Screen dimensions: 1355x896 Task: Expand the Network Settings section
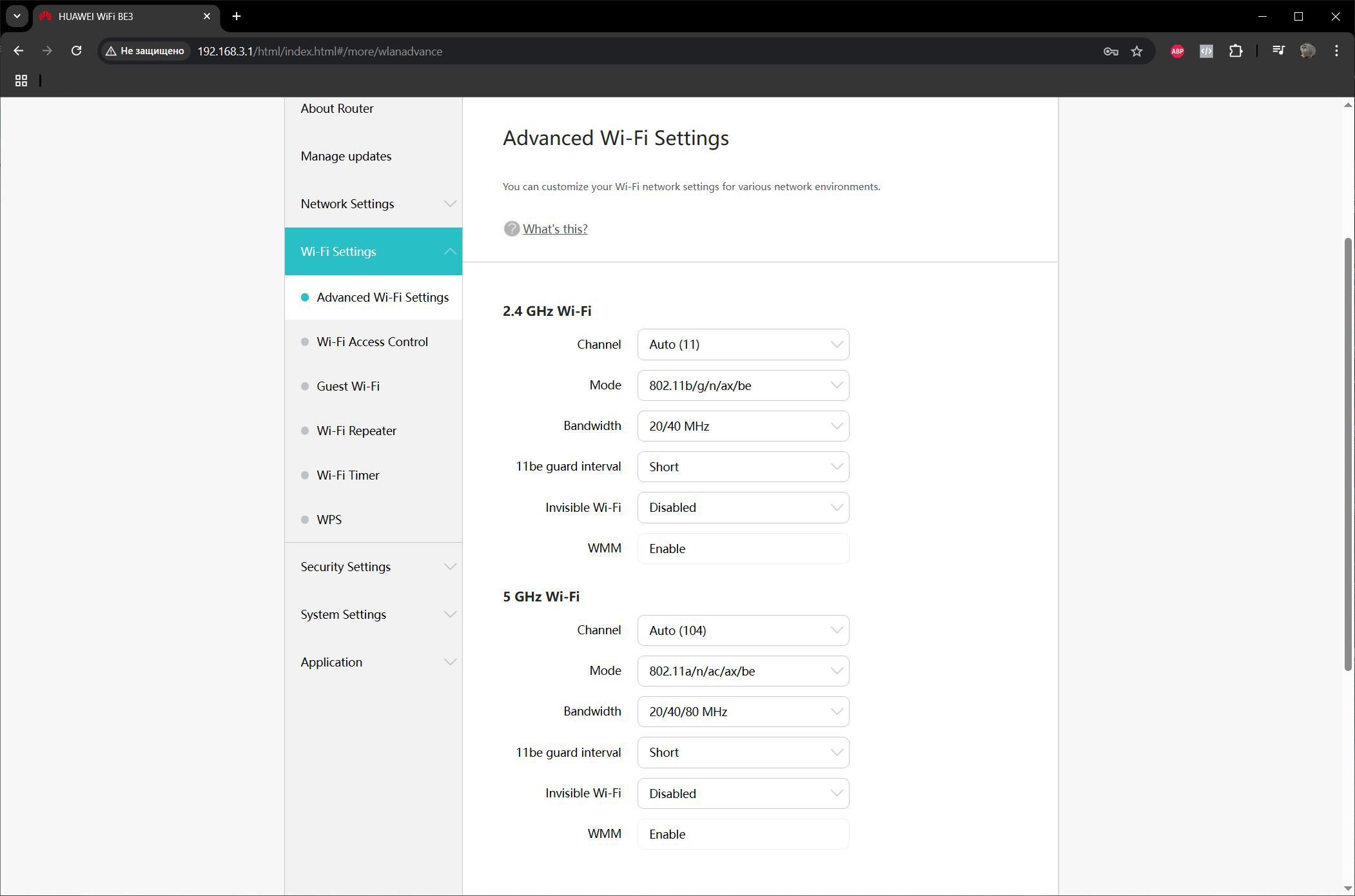[373, 204]
